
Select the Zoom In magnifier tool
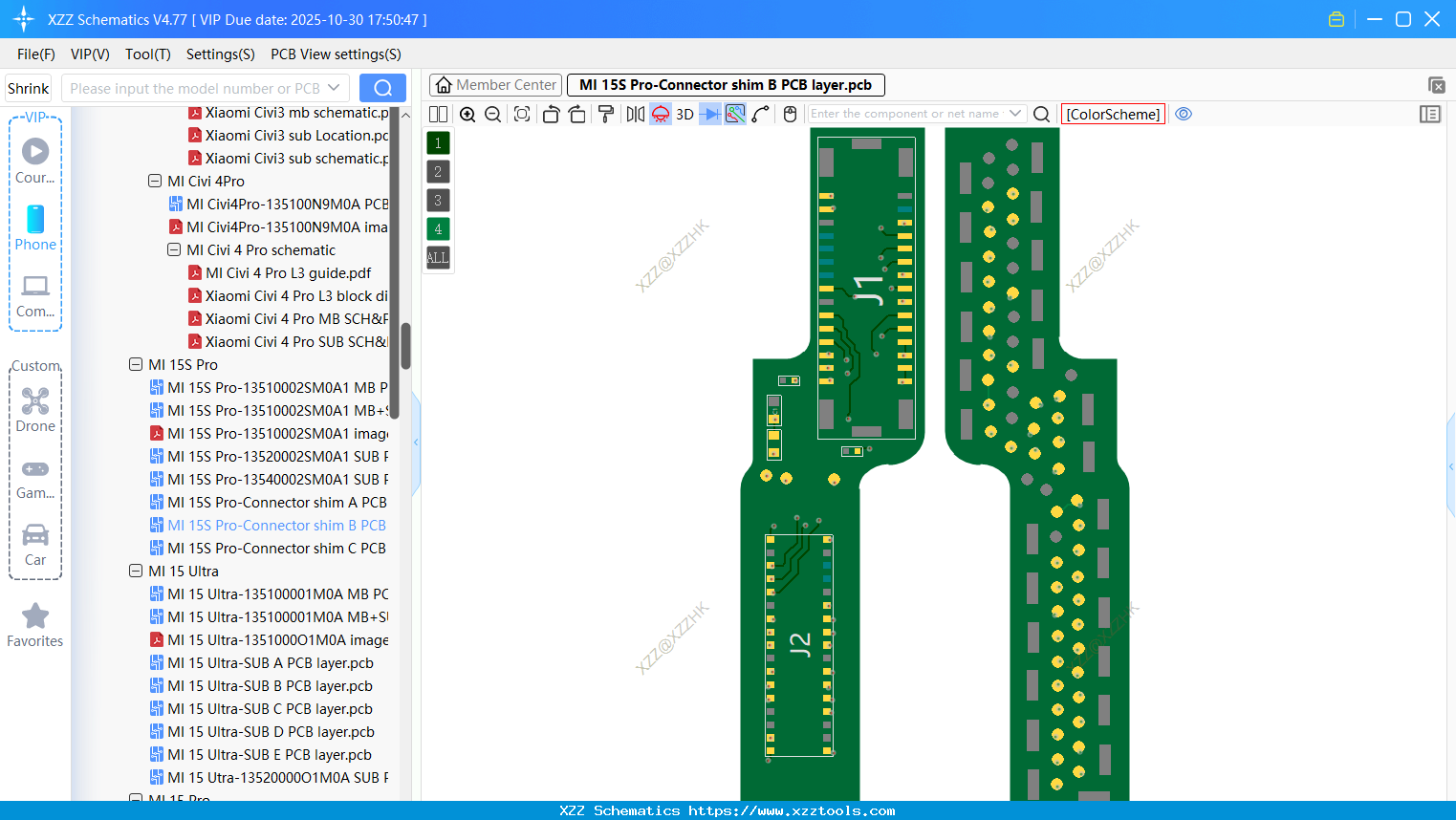tap(467, 114)
